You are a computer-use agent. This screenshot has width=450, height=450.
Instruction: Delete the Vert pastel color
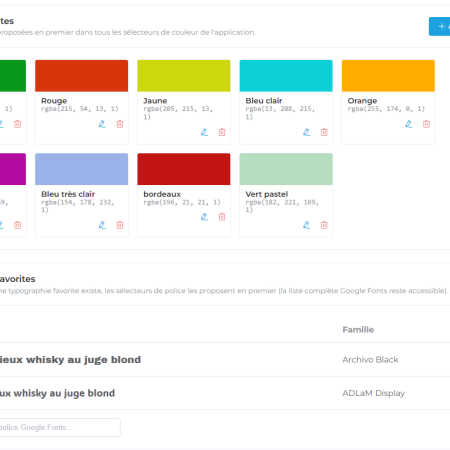pos(324,225)
